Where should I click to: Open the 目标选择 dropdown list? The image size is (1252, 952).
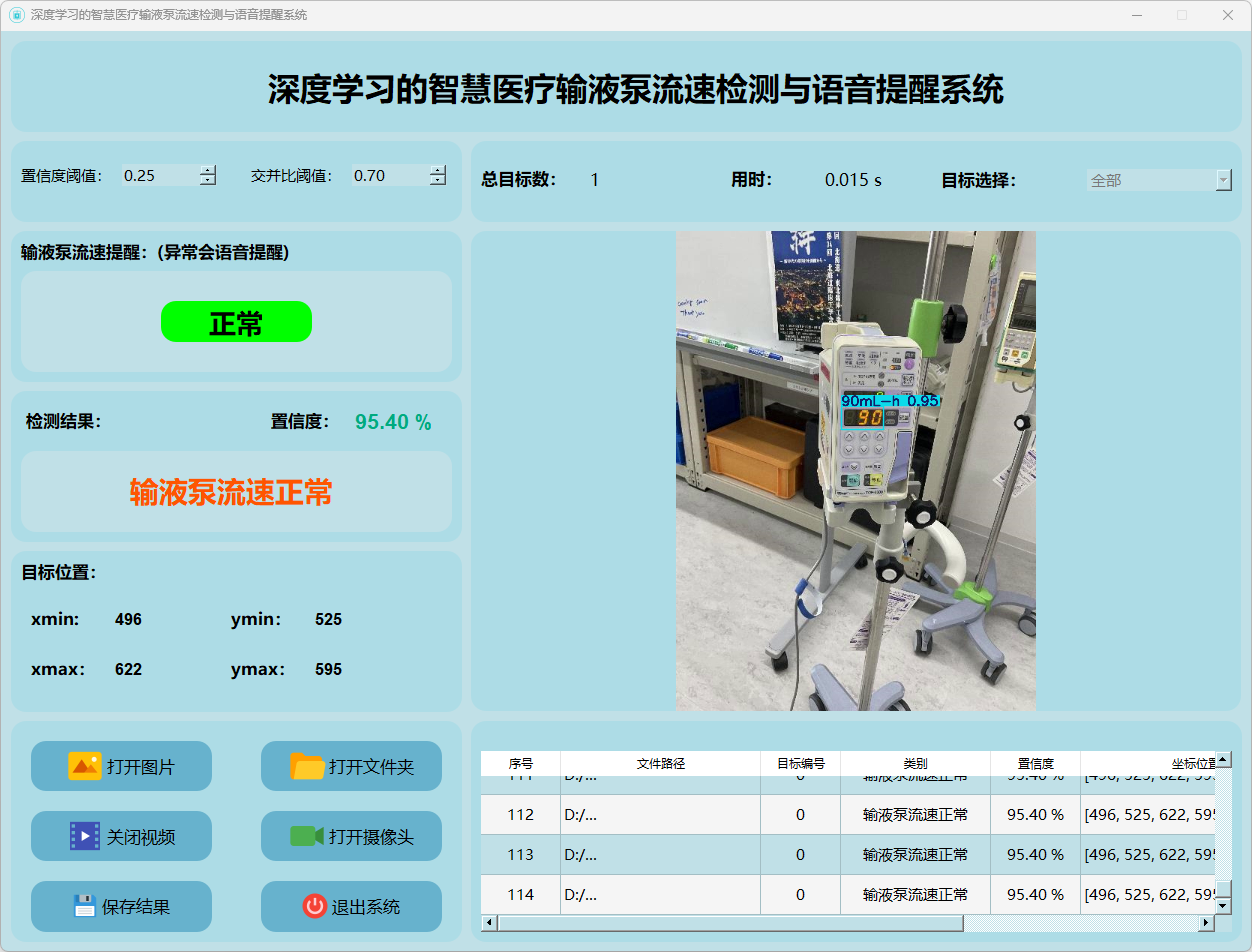(x=1223, y=180)
